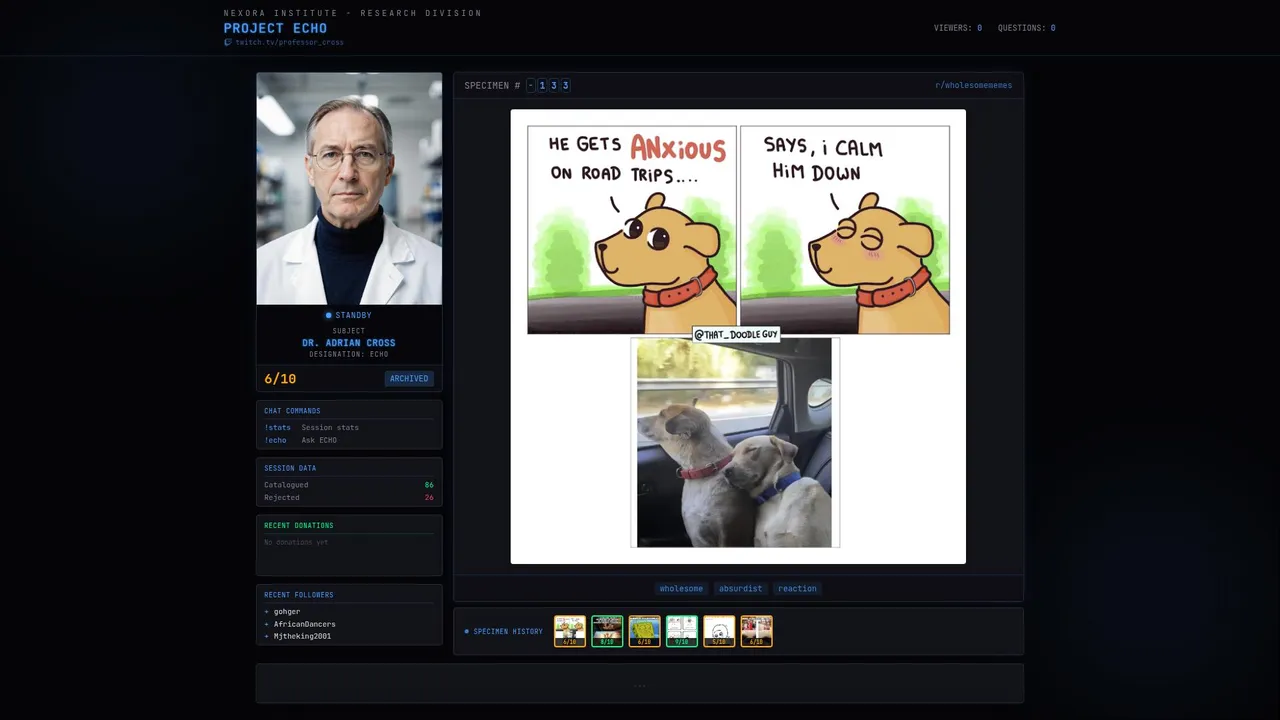Click follower name AfricanDancers

pos(305,624)
